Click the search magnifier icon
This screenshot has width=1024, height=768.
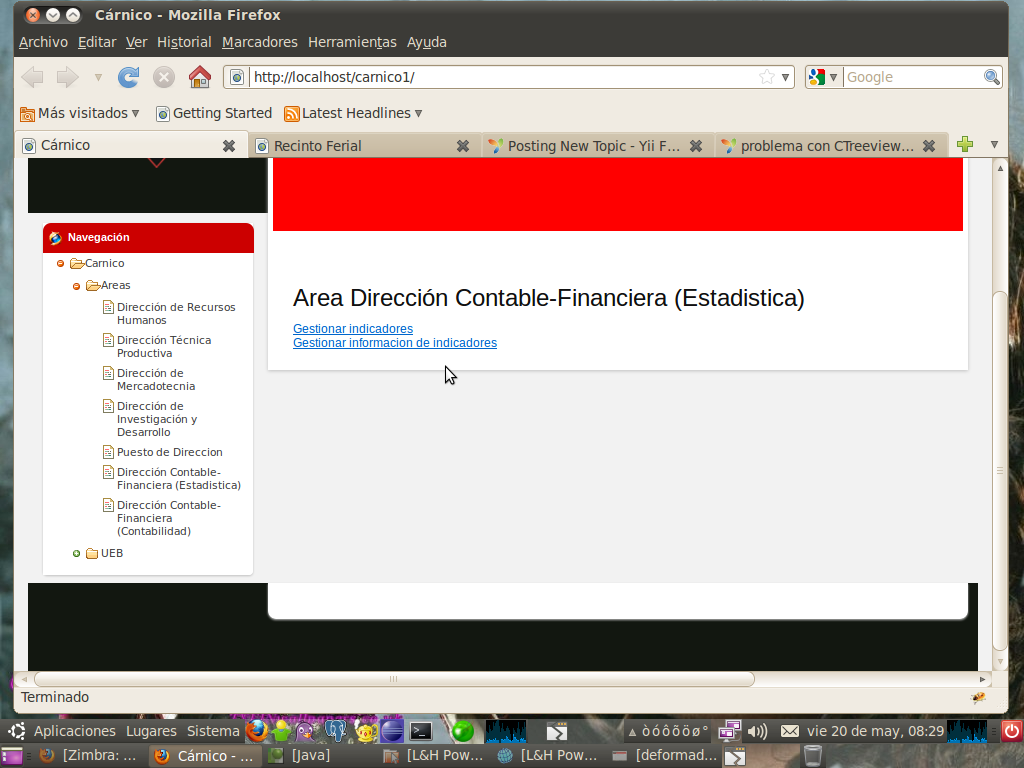click(x=991, y=77)
